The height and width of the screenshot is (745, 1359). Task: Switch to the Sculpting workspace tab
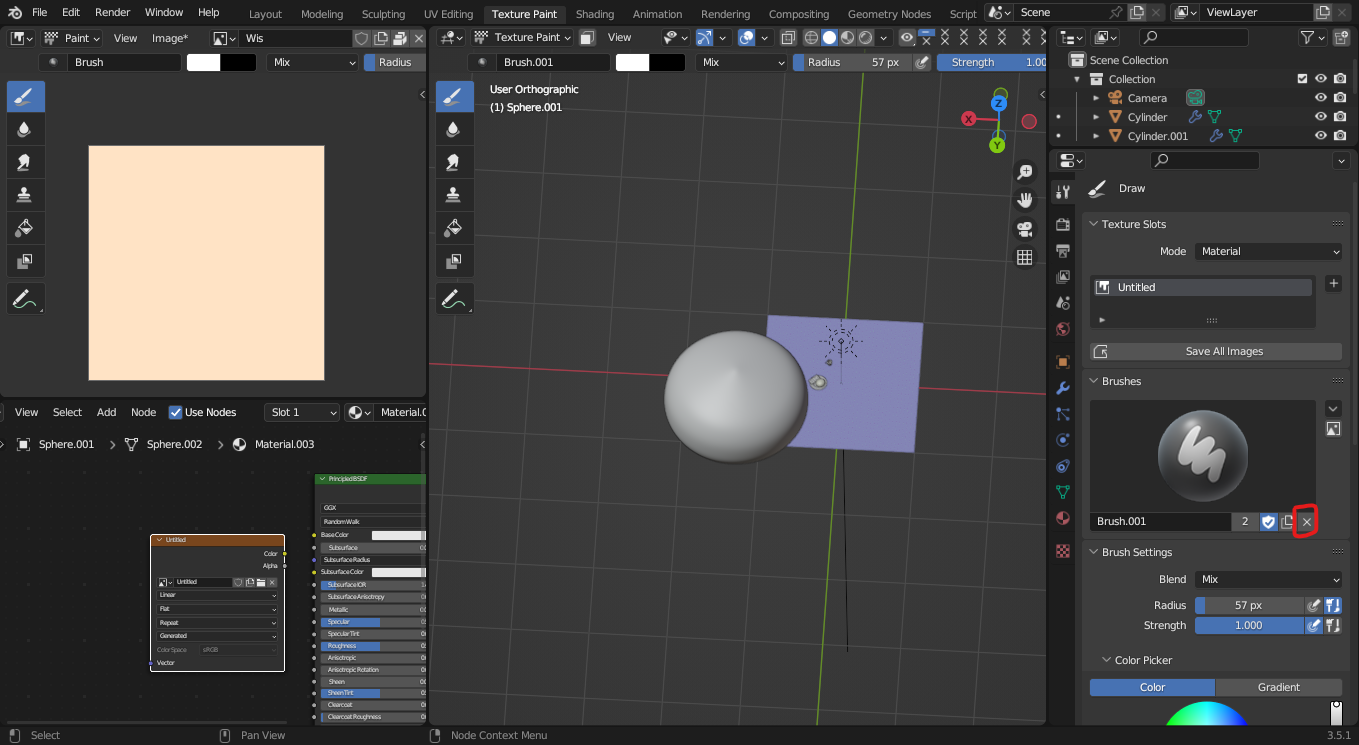[x=383, y=14]
